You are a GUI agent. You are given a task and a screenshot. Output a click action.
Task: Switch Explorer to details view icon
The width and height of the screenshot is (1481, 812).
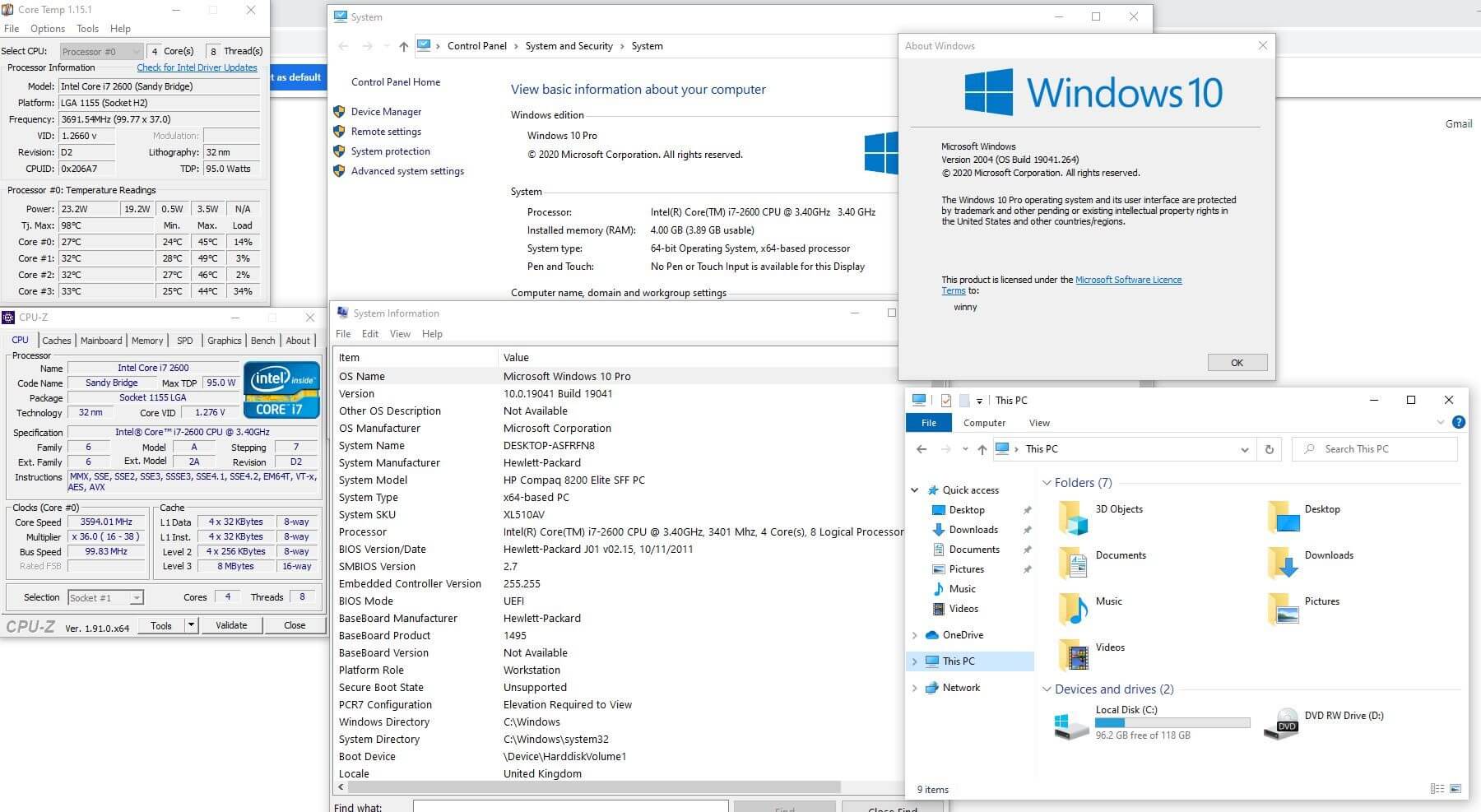[x=1437, y=788]
